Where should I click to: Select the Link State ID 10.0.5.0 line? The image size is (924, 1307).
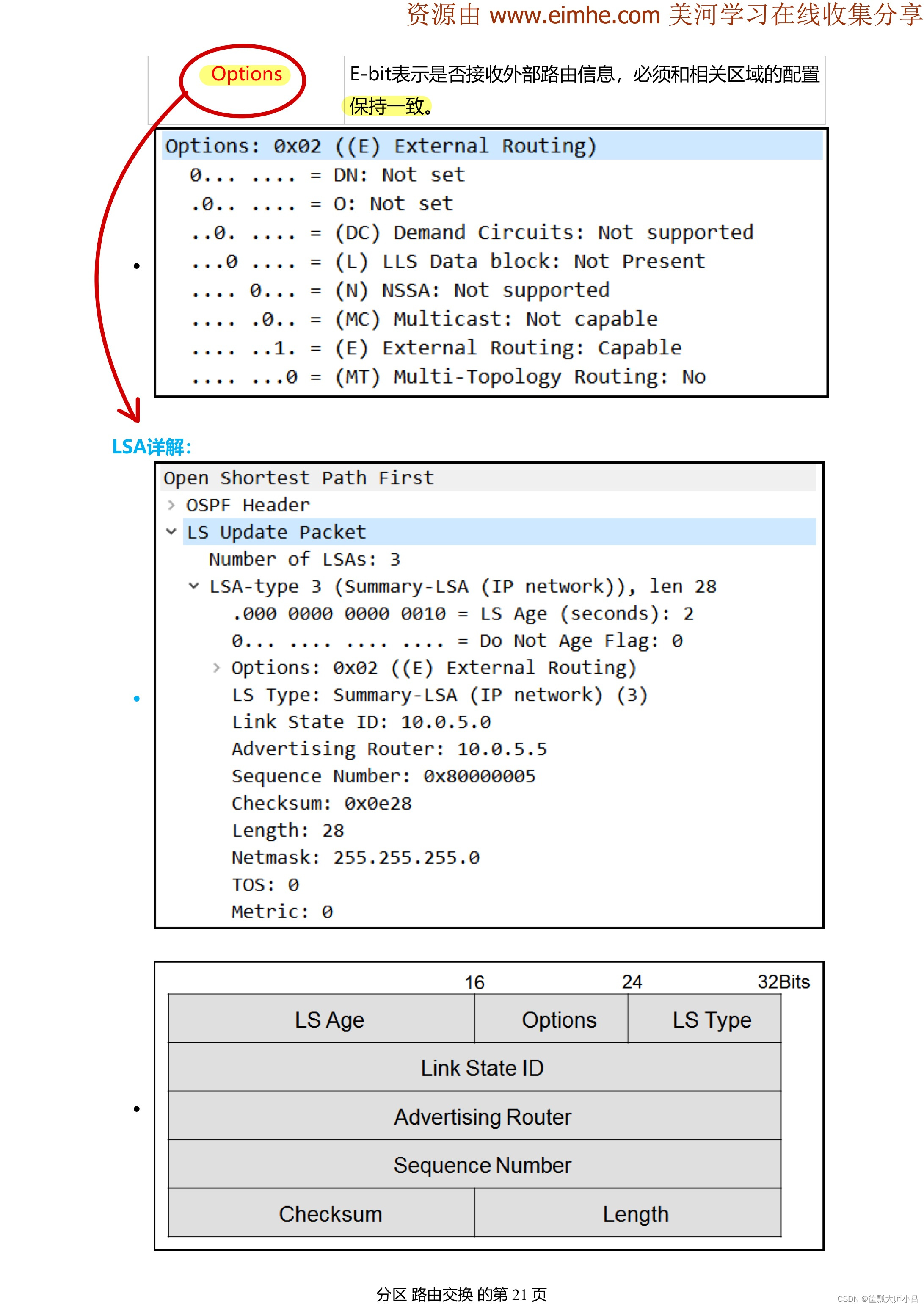coord(361,722)
